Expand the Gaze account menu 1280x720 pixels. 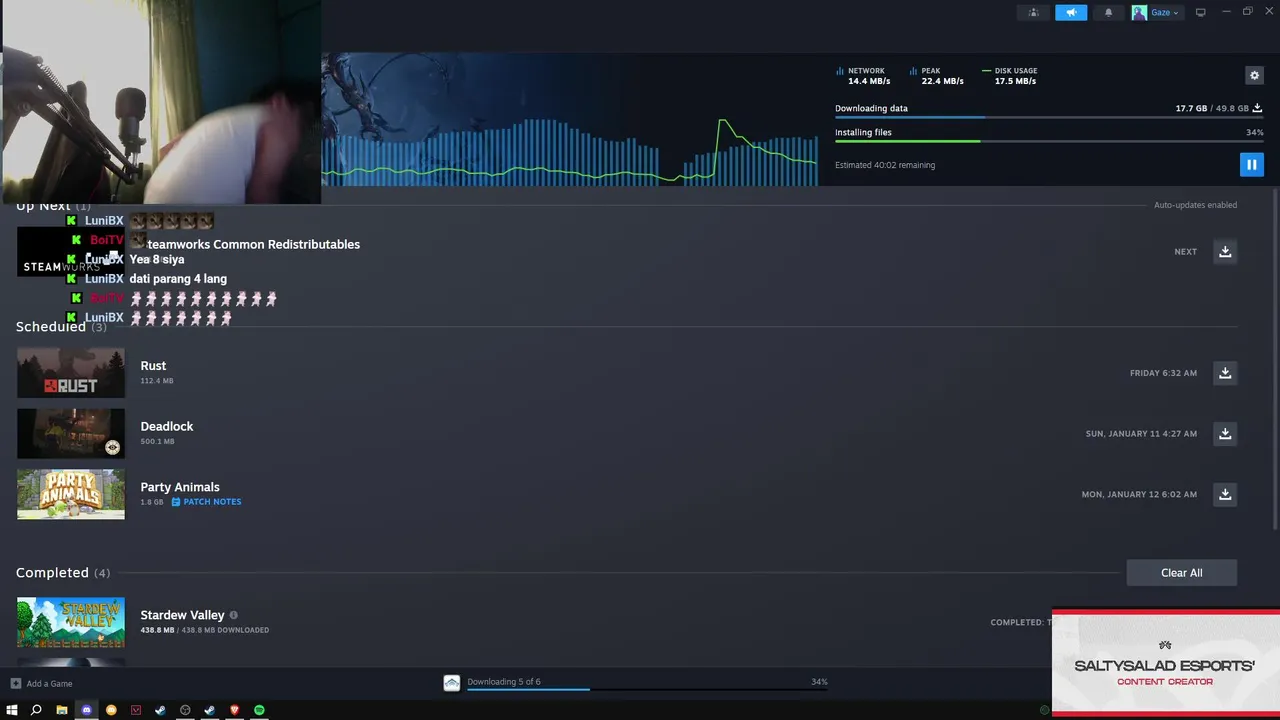pos(1157,12)
